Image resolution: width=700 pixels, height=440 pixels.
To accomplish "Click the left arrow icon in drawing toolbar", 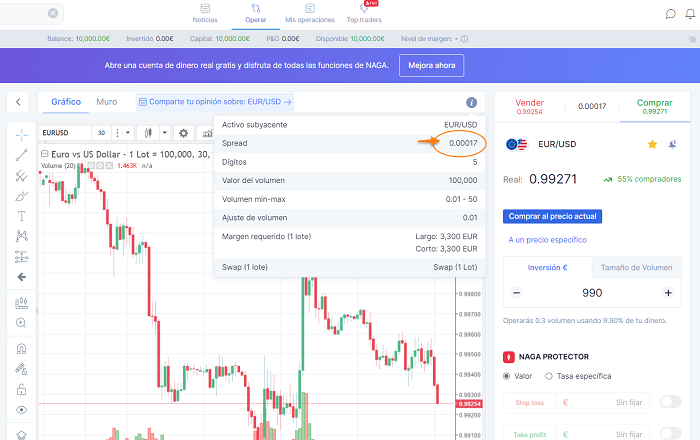I will (21, 277).
